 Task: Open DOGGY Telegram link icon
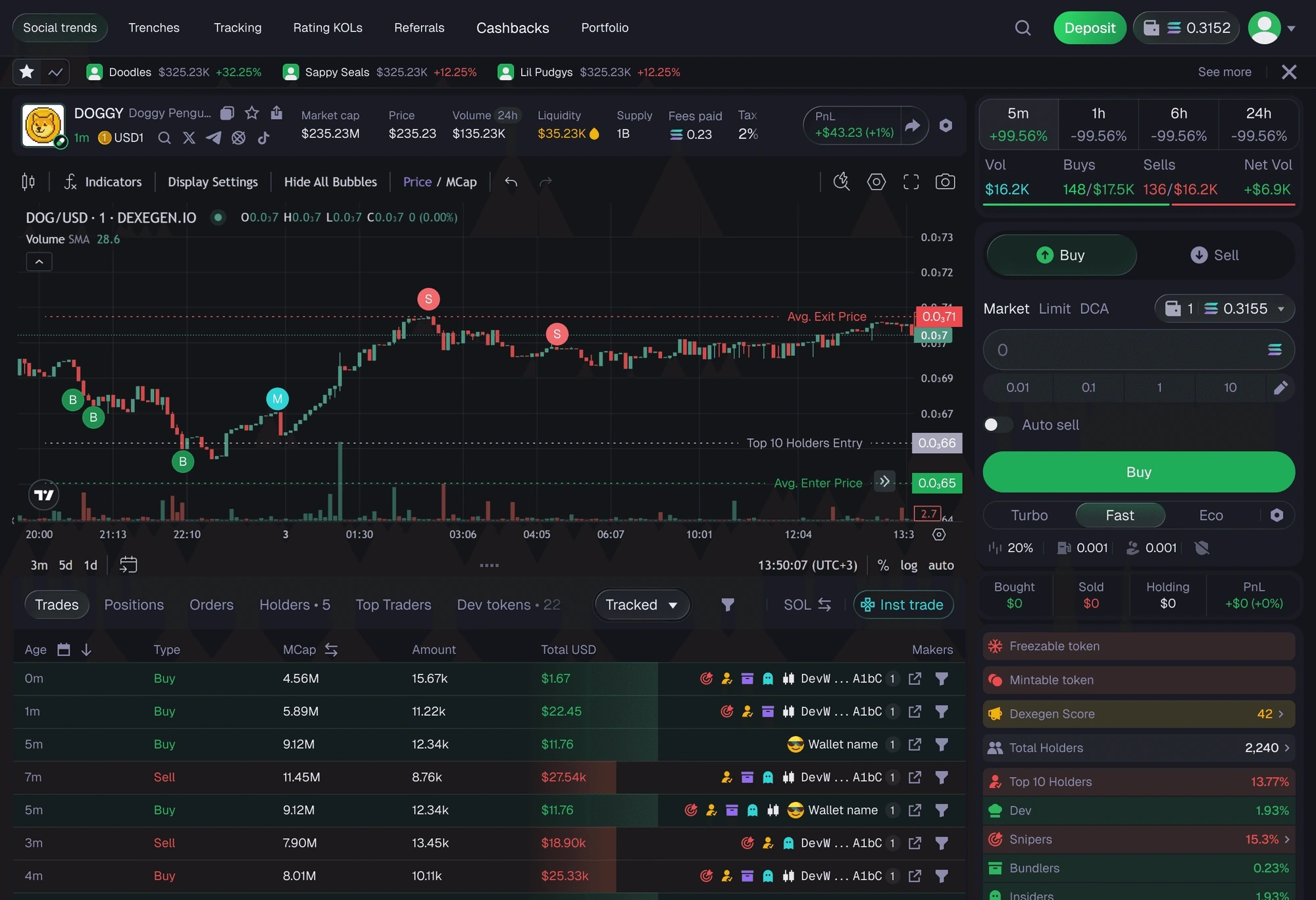tap(213, 137)
